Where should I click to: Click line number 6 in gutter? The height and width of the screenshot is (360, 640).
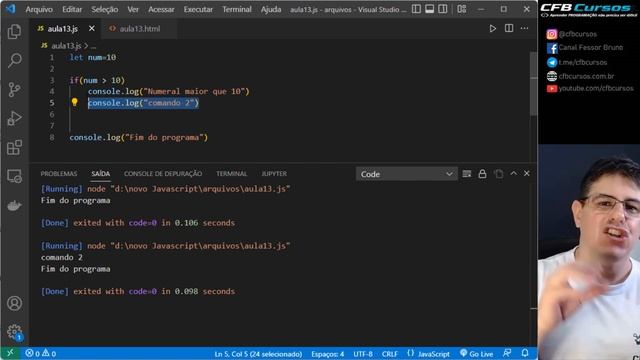tap(52, 114)
